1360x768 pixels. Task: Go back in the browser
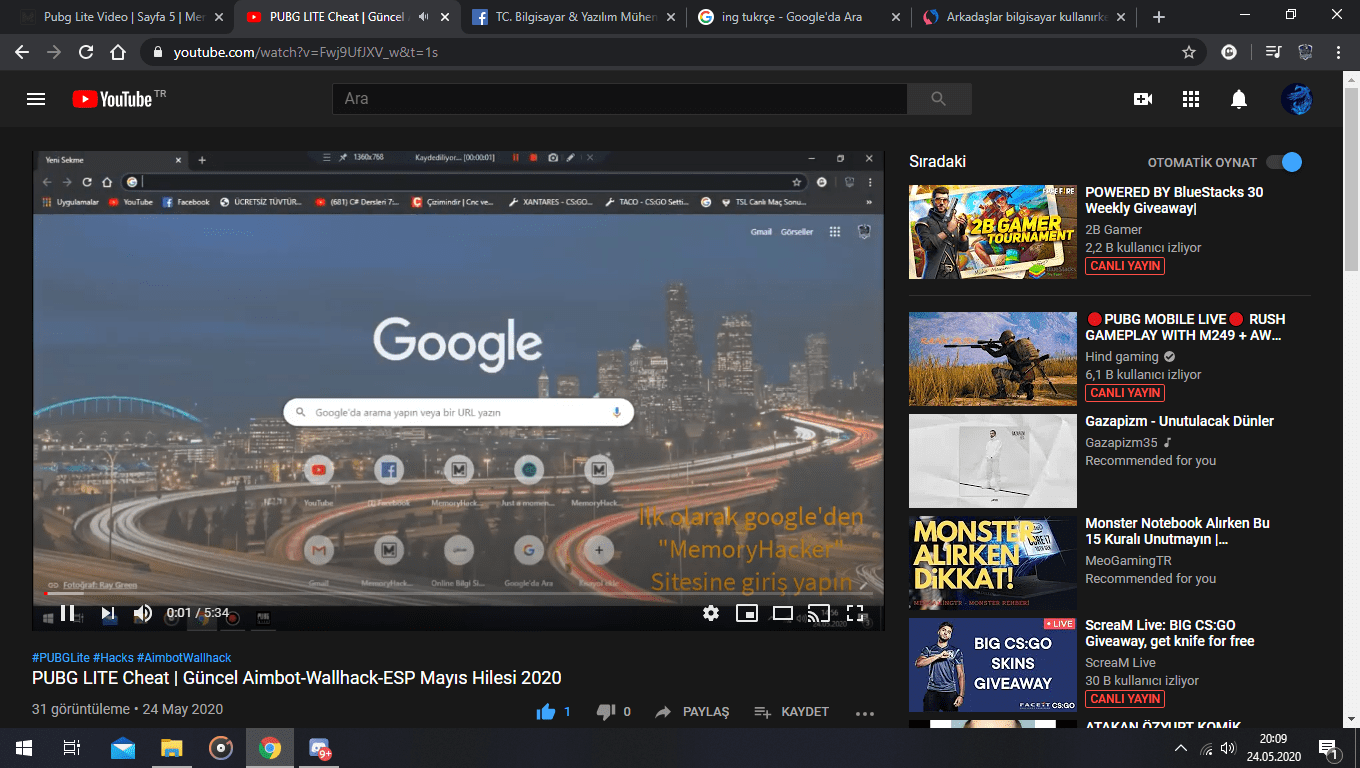tap(22, 52)
